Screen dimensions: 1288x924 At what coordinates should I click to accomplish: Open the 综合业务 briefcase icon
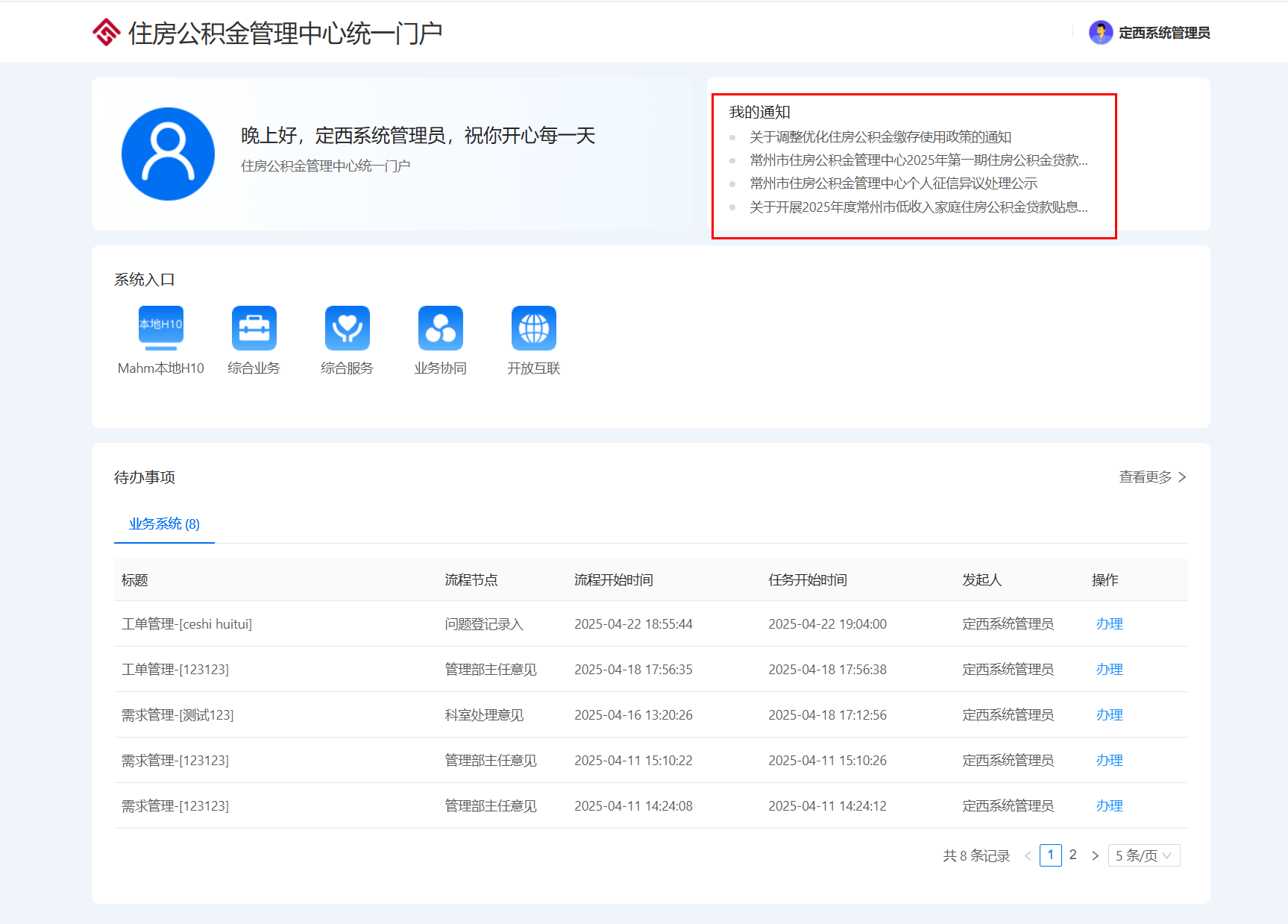tap(254, 328)
